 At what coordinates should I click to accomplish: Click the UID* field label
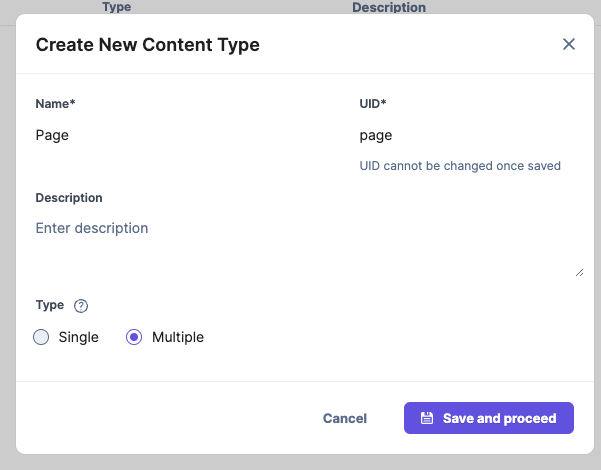coord(374,103)
